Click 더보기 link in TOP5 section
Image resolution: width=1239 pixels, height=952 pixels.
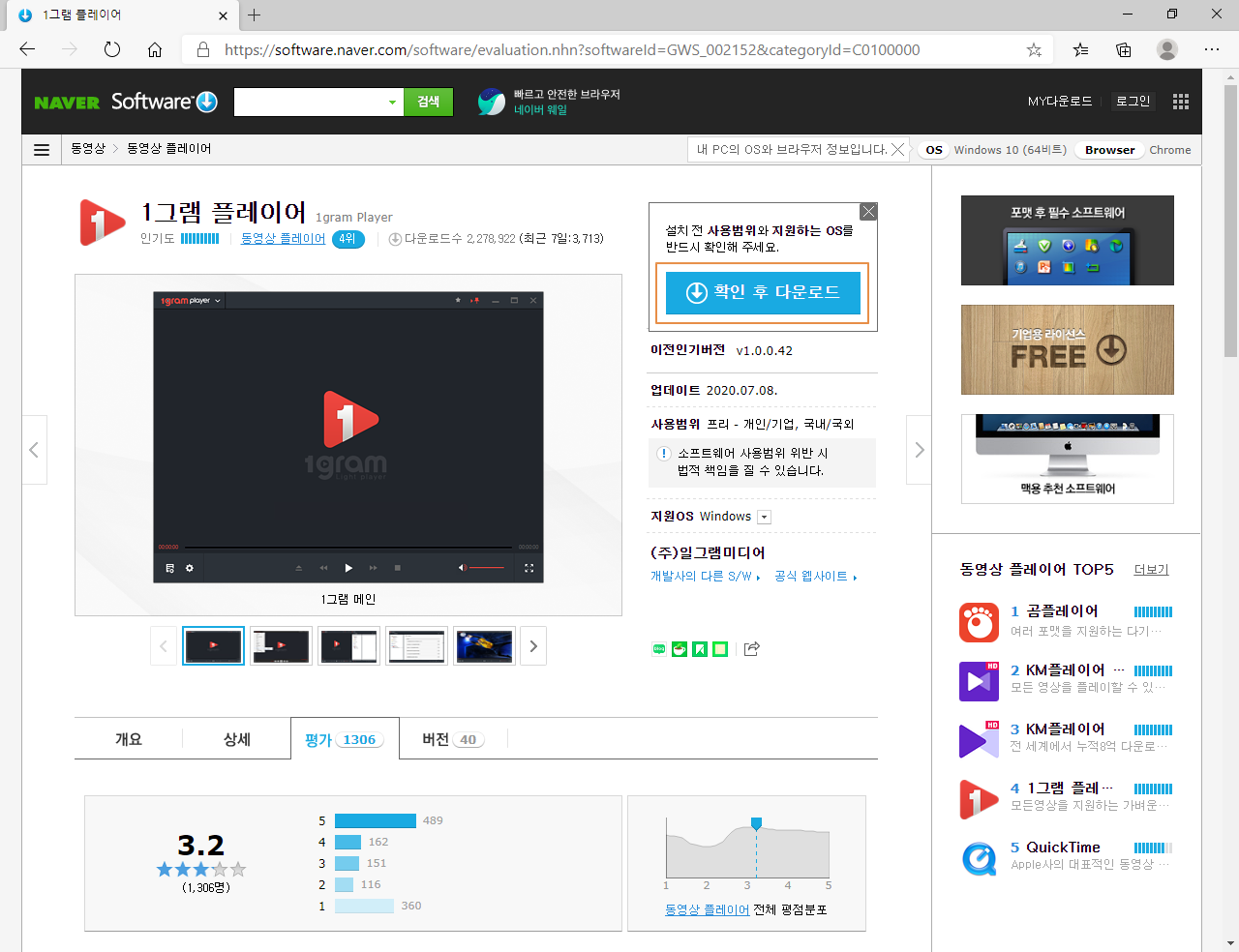[x=1151, y=570]
